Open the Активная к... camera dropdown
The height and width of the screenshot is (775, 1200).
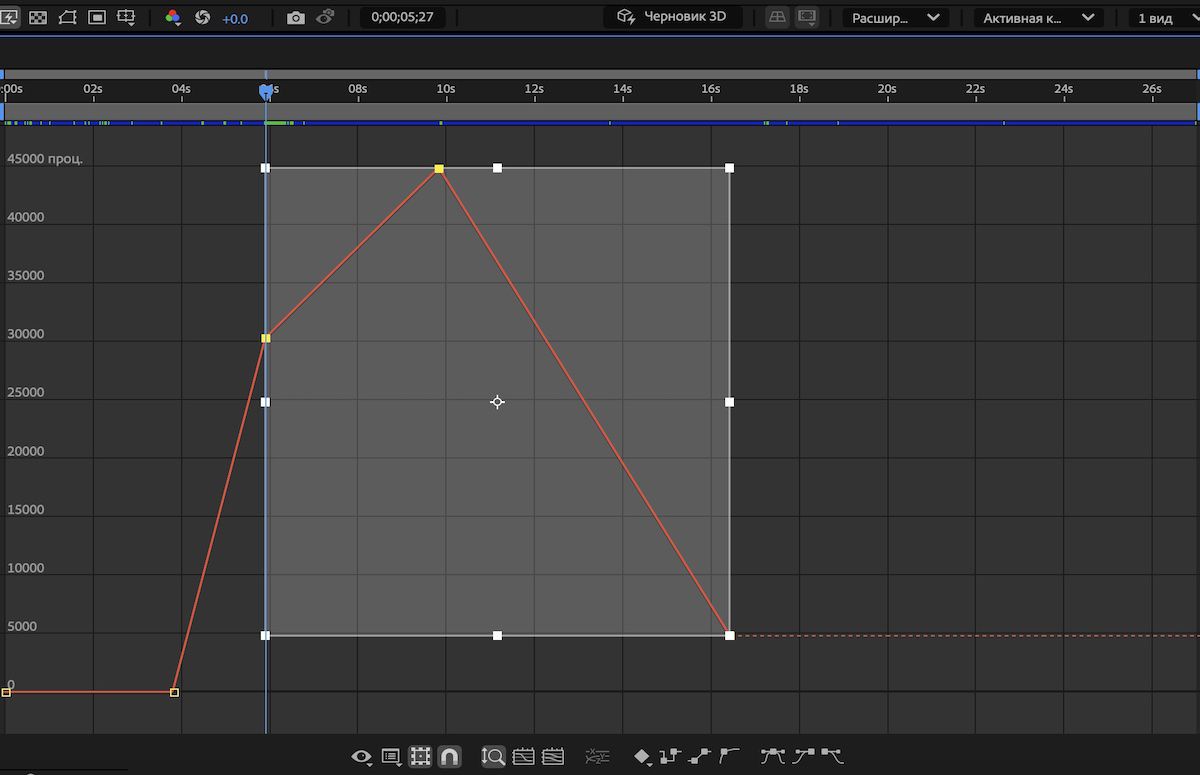coord(1039,17)
